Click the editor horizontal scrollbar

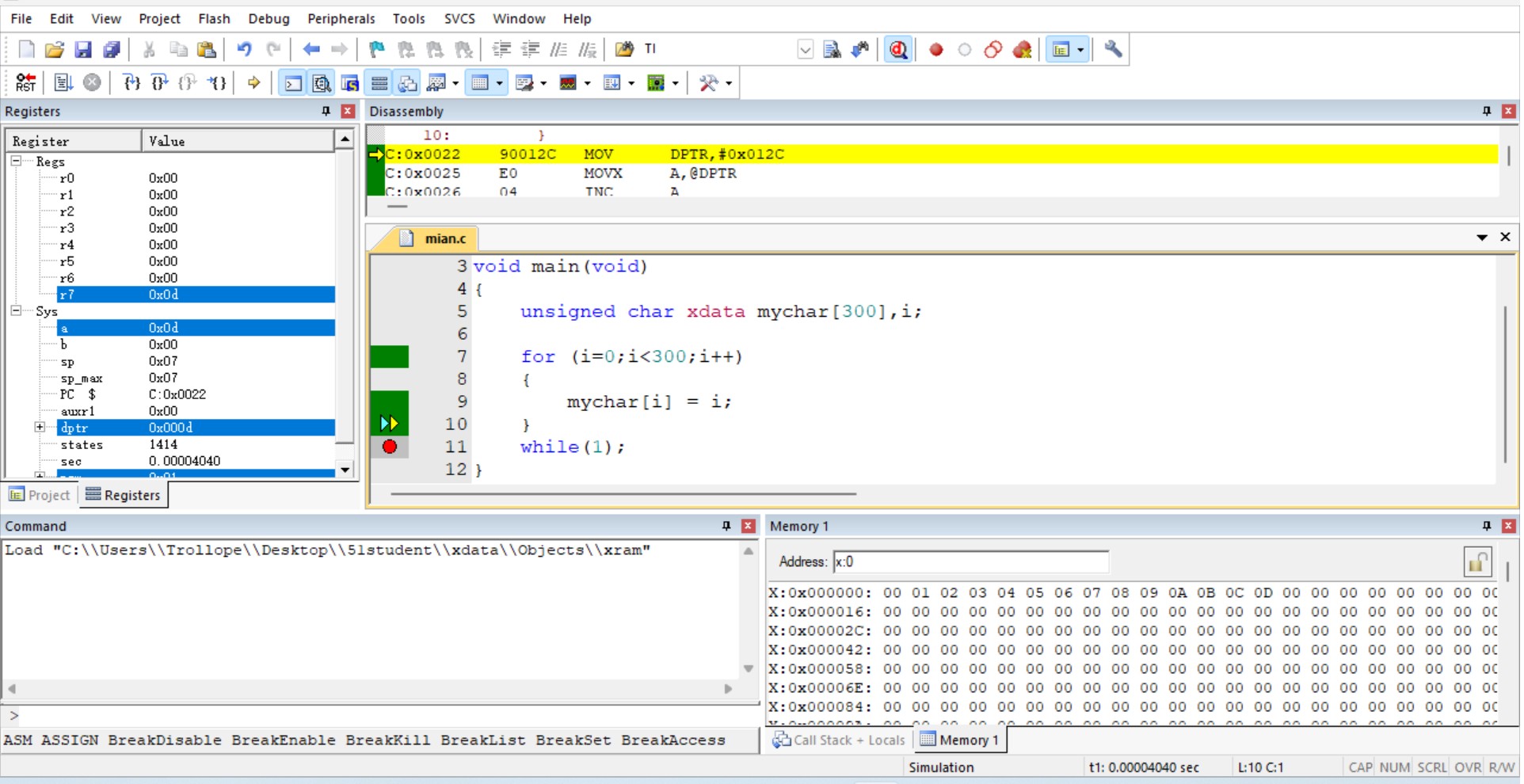[x=623, y=493]
